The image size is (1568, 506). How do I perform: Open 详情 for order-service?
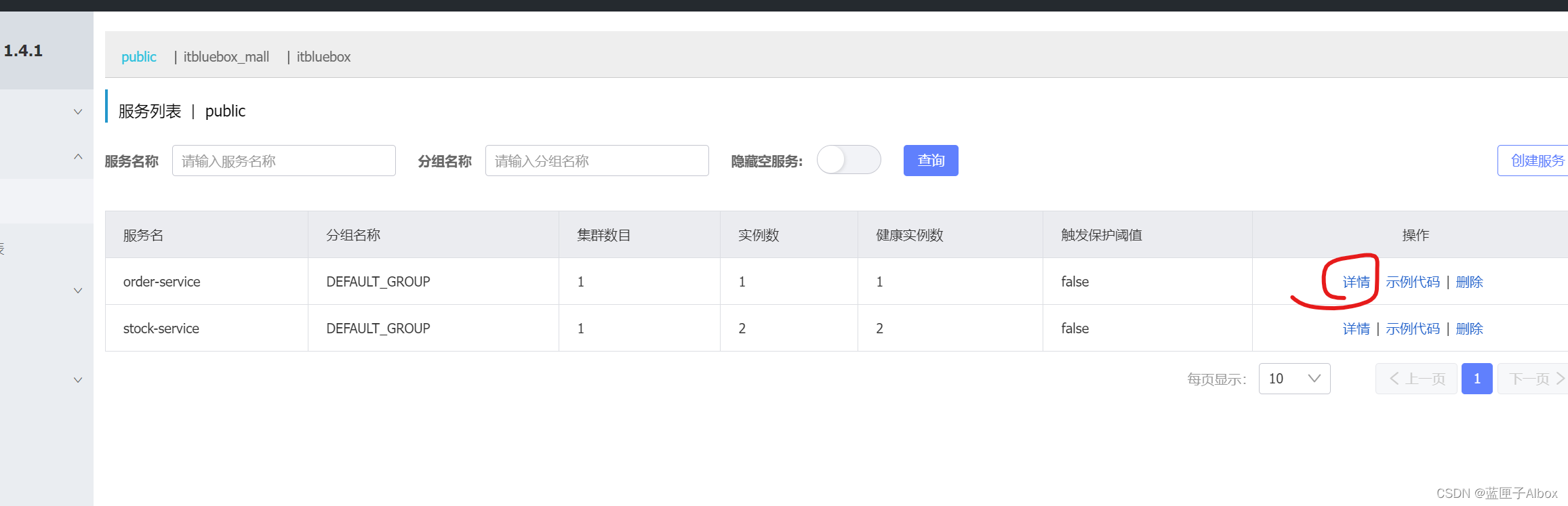click(1356, 282)
